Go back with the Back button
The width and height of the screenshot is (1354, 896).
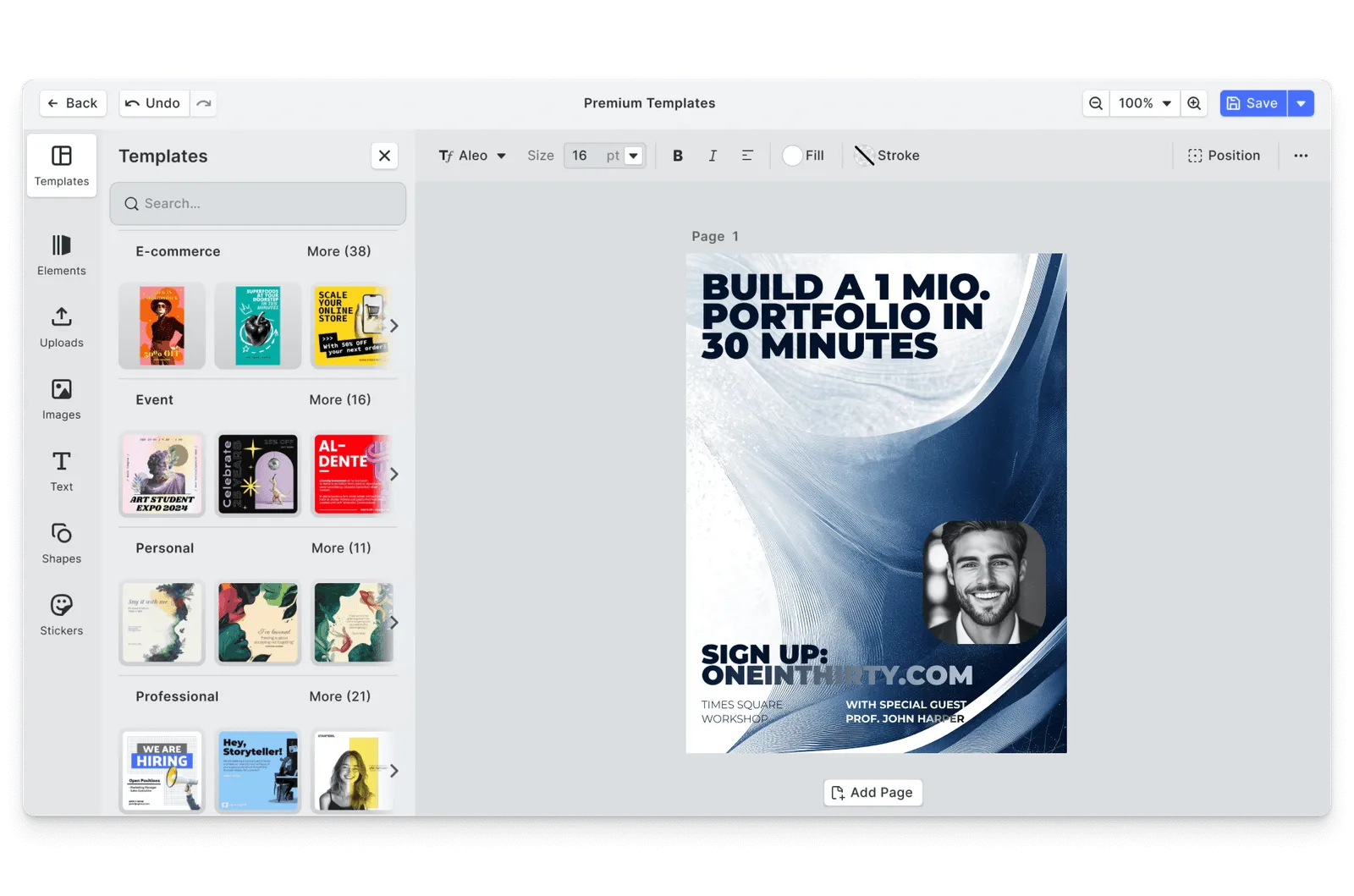pyautogui.click(x=73, y=103)
